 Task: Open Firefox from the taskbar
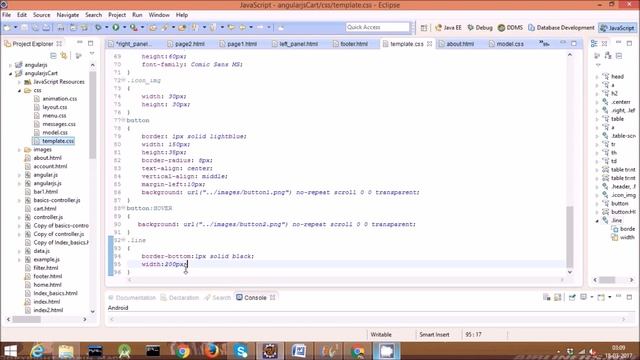212,351
